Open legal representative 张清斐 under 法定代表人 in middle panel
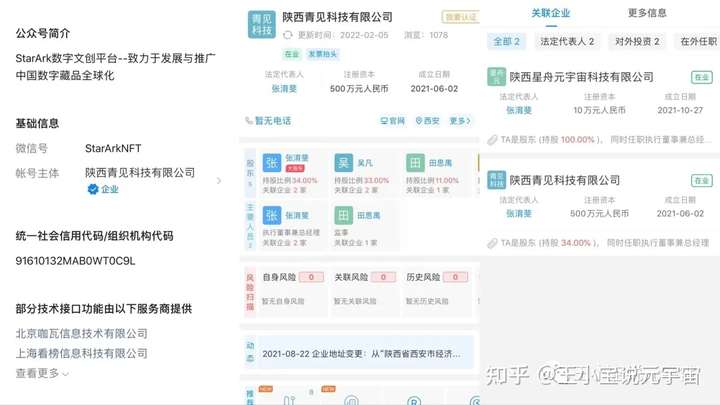The image size is (720, 405). (284, 89)
